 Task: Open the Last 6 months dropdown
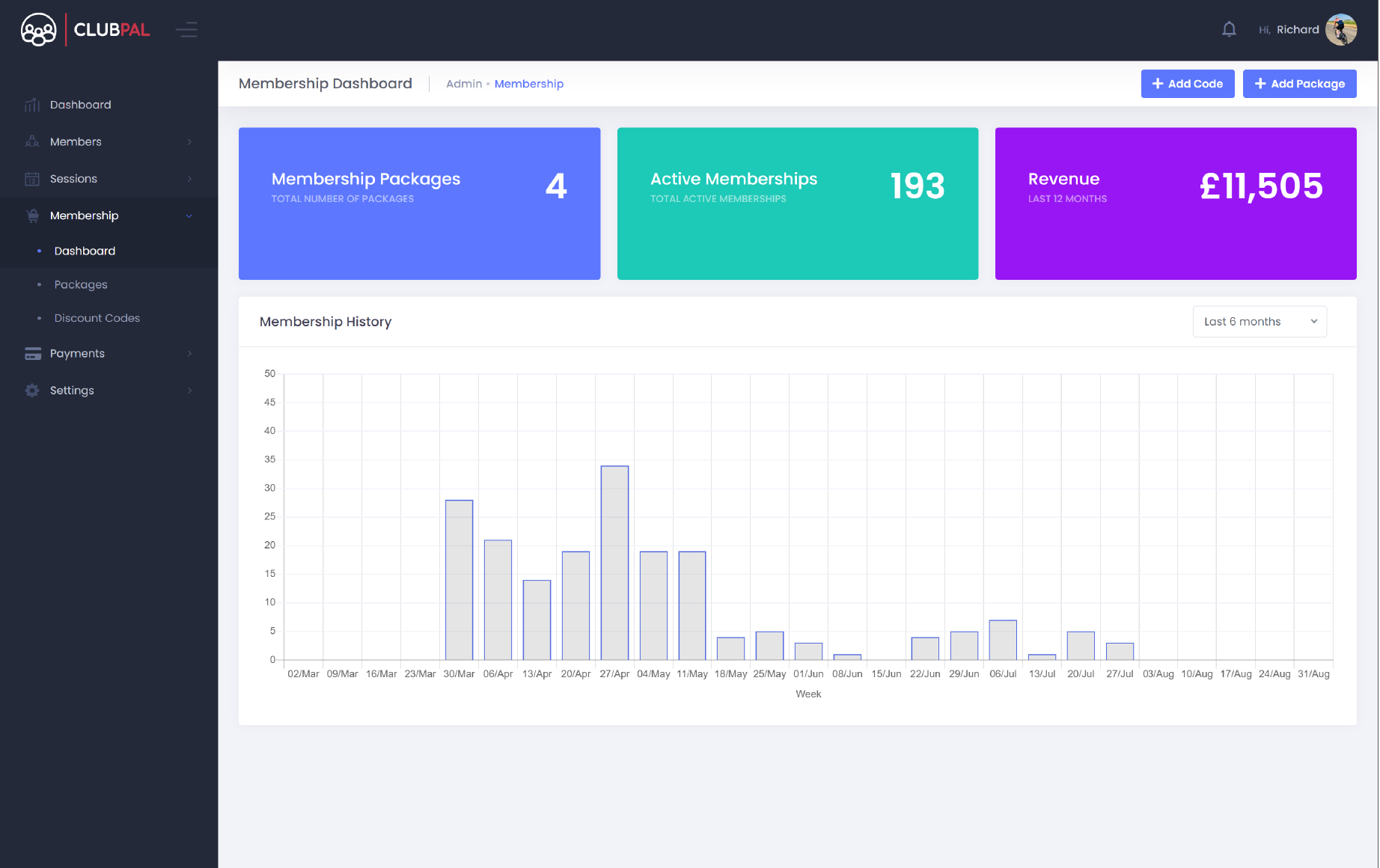(x=1260, y=322)
